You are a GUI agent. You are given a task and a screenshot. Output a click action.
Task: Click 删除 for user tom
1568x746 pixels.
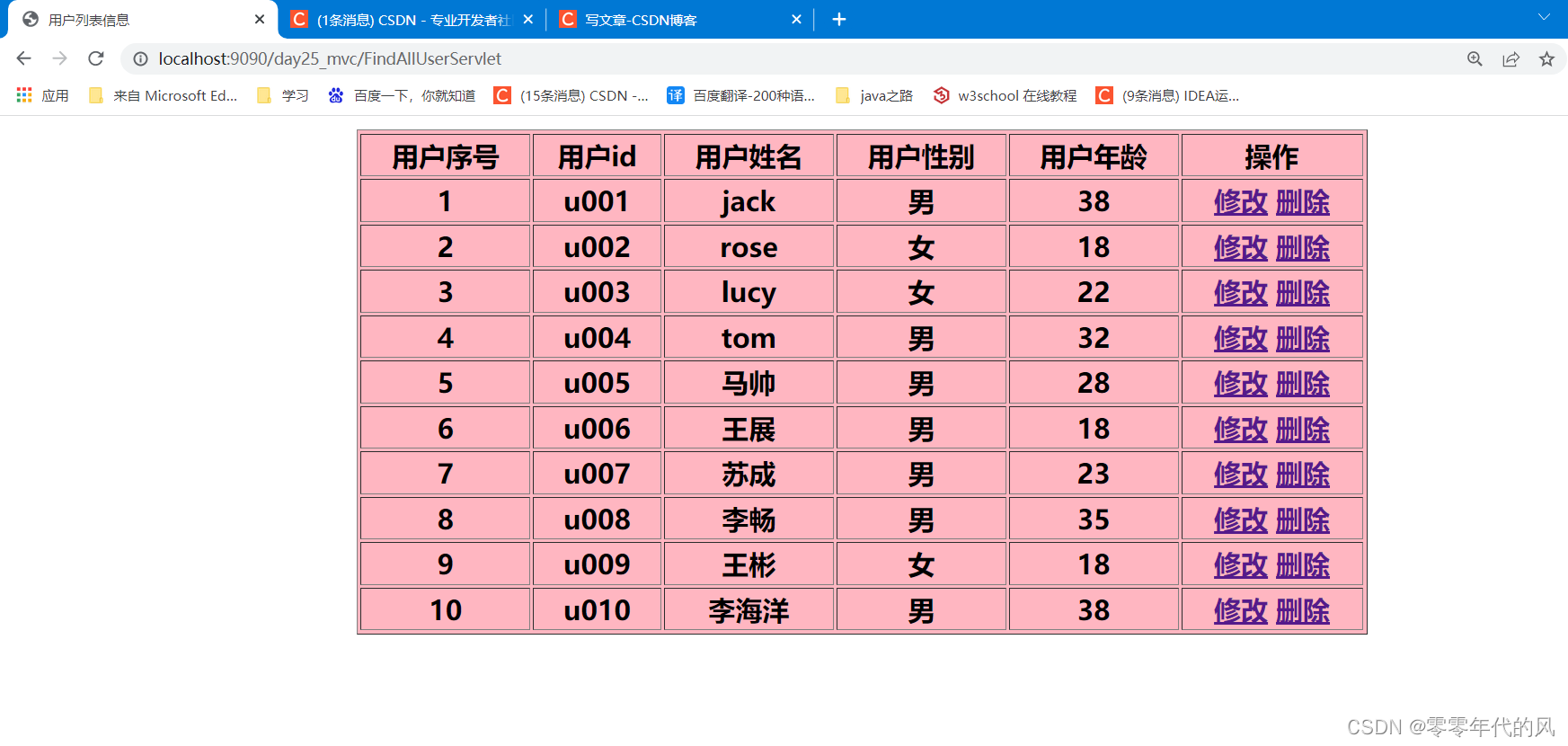pos(1302,338)
